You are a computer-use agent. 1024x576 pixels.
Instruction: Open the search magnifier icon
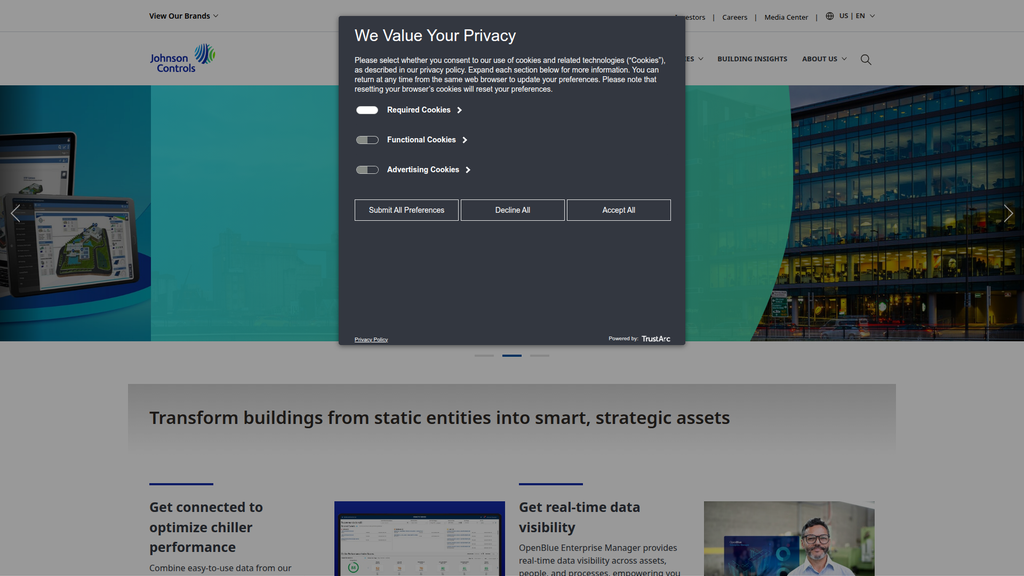pos(866,59)
